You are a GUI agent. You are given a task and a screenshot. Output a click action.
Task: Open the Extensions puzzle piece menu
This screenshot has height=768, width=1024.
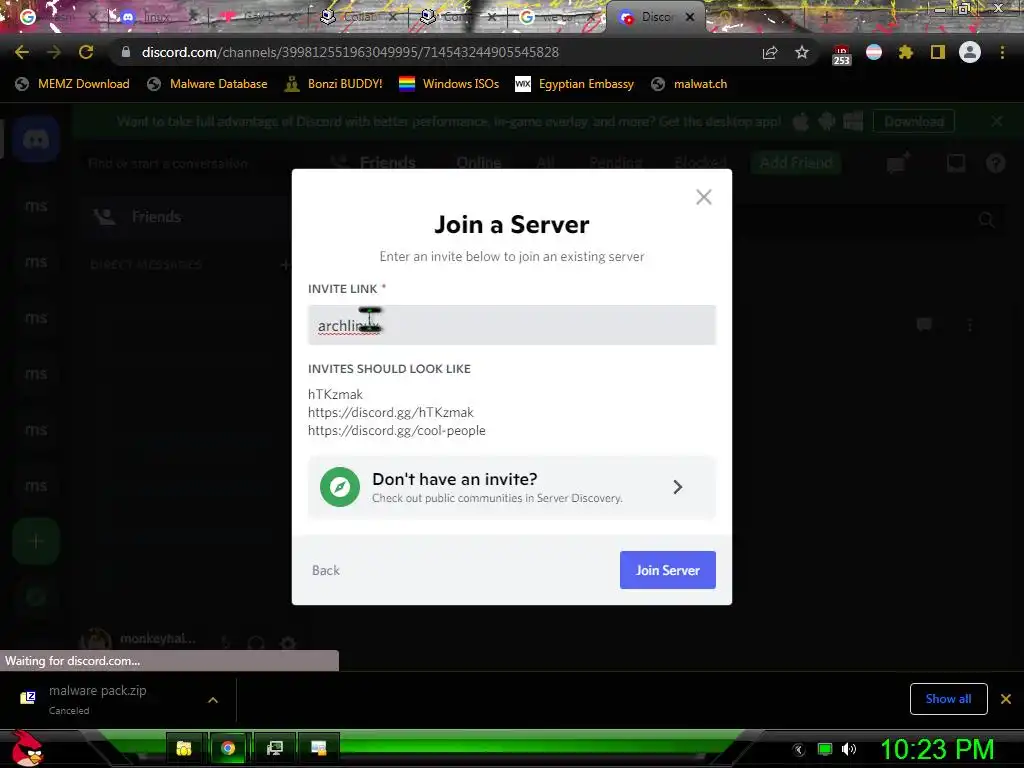(x=905, y=52)
